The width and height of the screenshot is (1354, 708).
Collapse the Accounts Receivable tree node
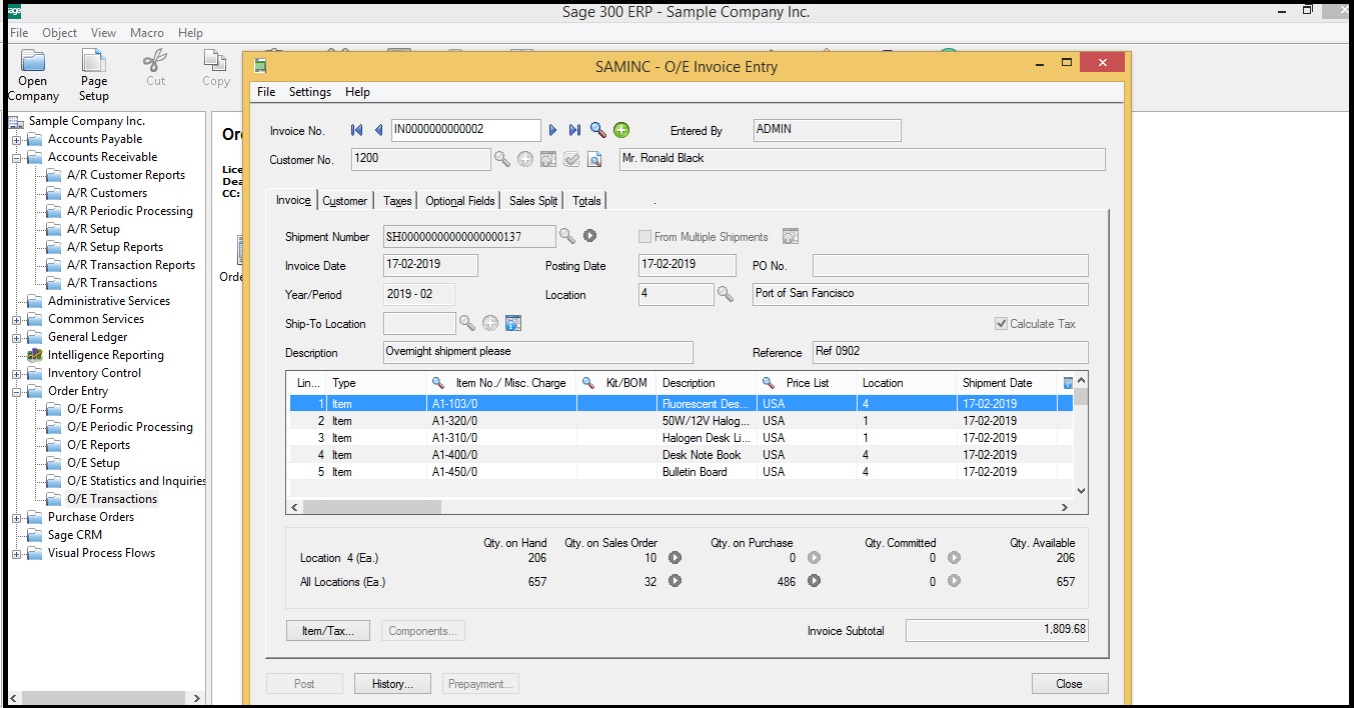(x=16, y=157)
